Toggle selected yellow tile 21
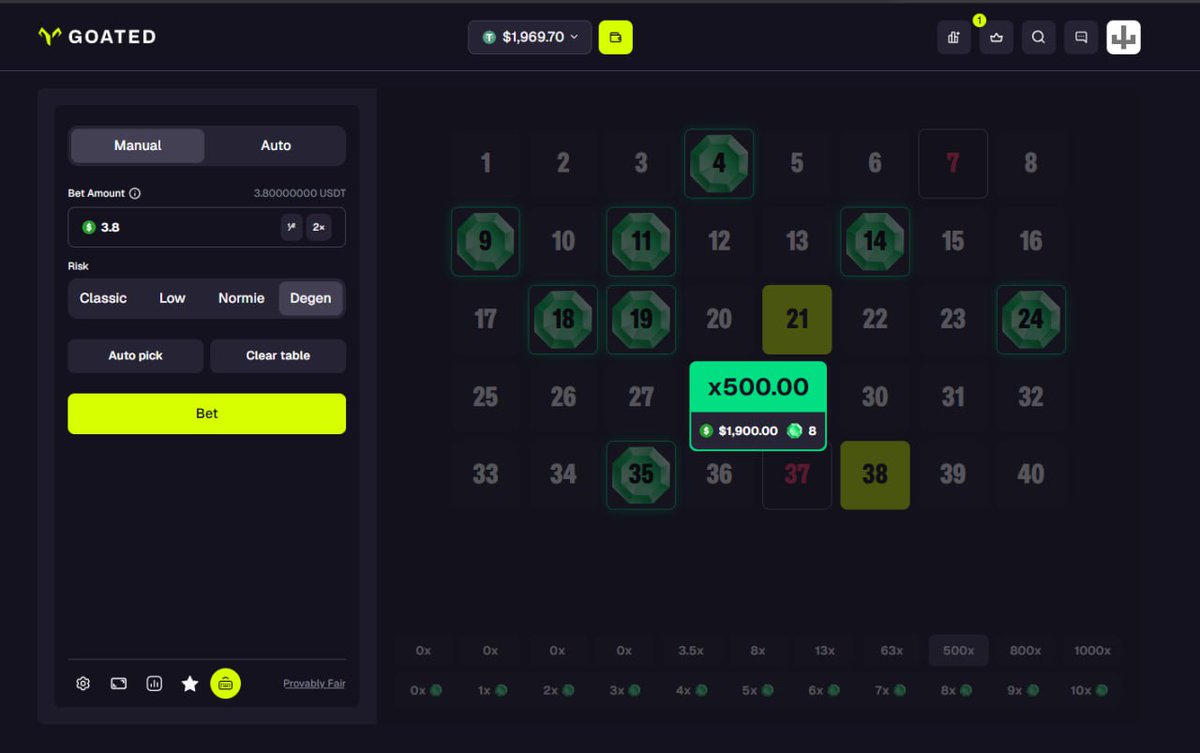This screenshot has width=1200, height=753. [x=797, y=319]
